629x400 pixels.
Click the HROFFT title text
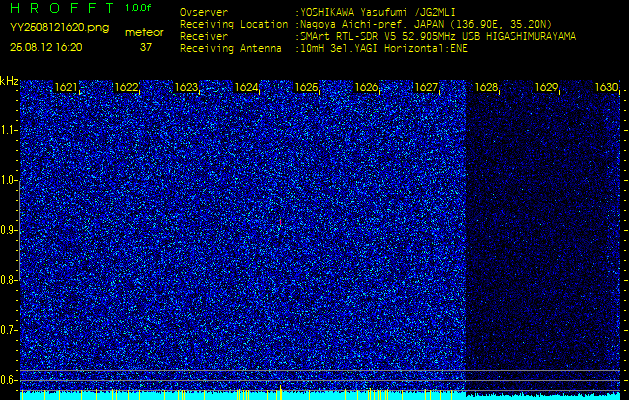(62, 8)
